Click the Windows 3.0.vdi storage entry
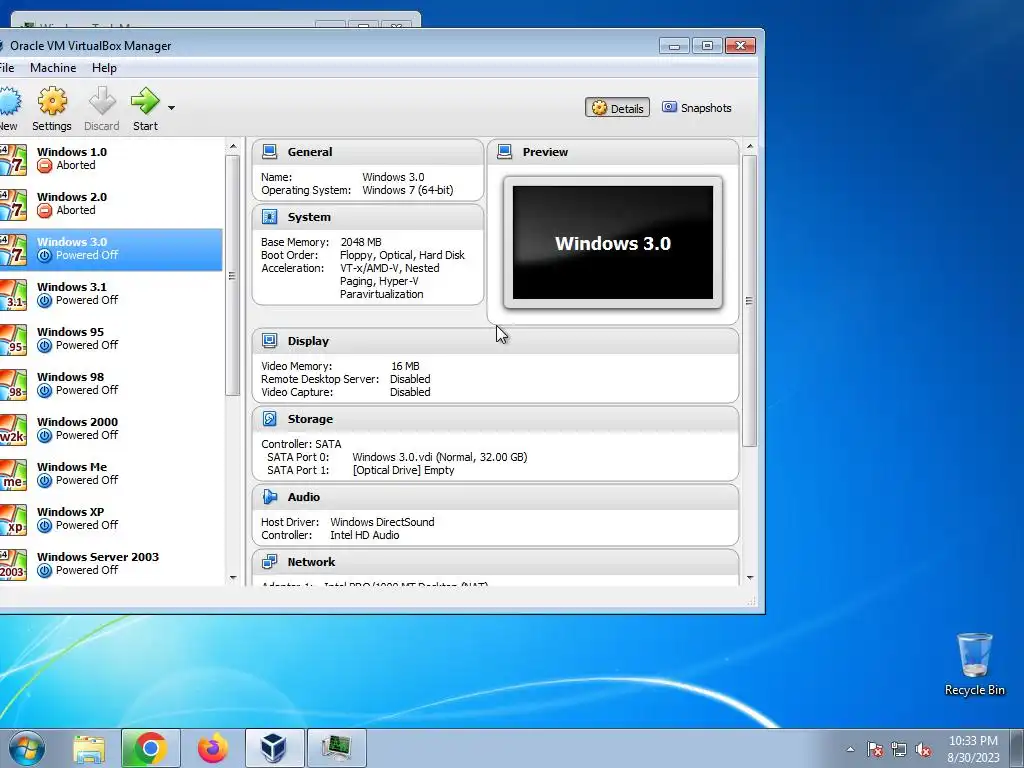1024x768 pixels. click(440, 457)
